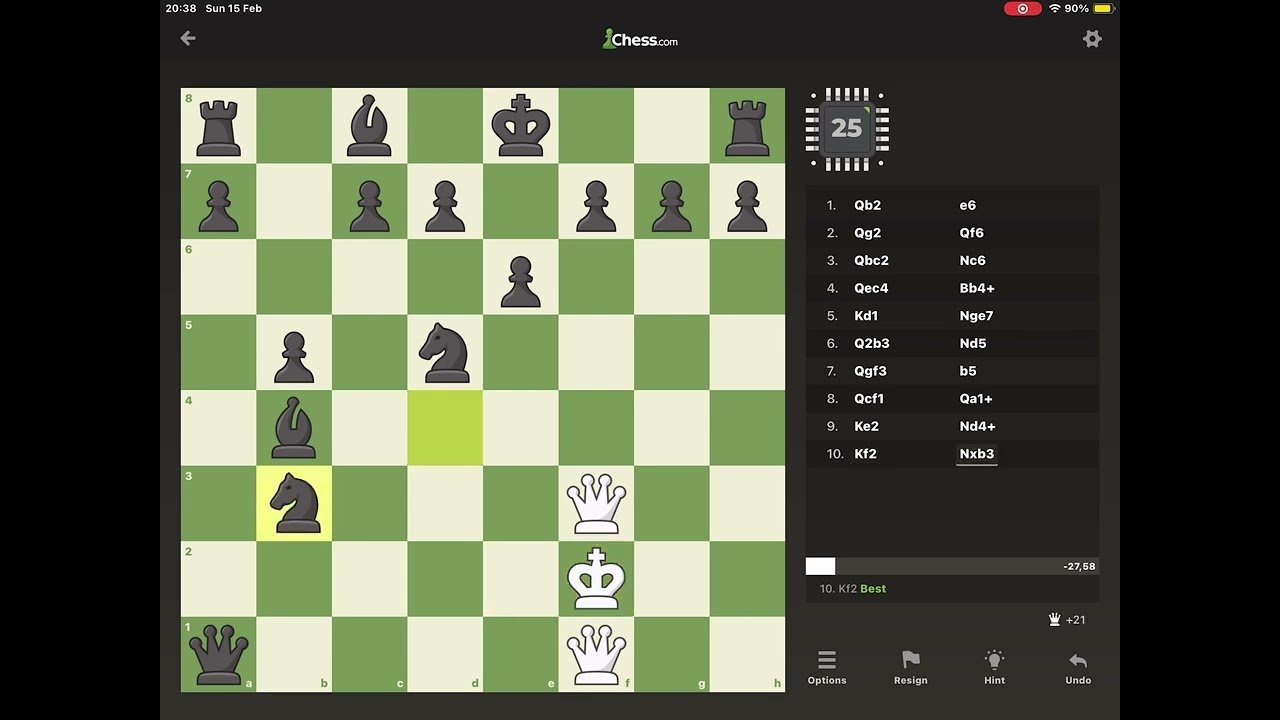The width and height of the screenshot is (1280, 720).
Task: Undo the last move
Action: point(1078,668)
